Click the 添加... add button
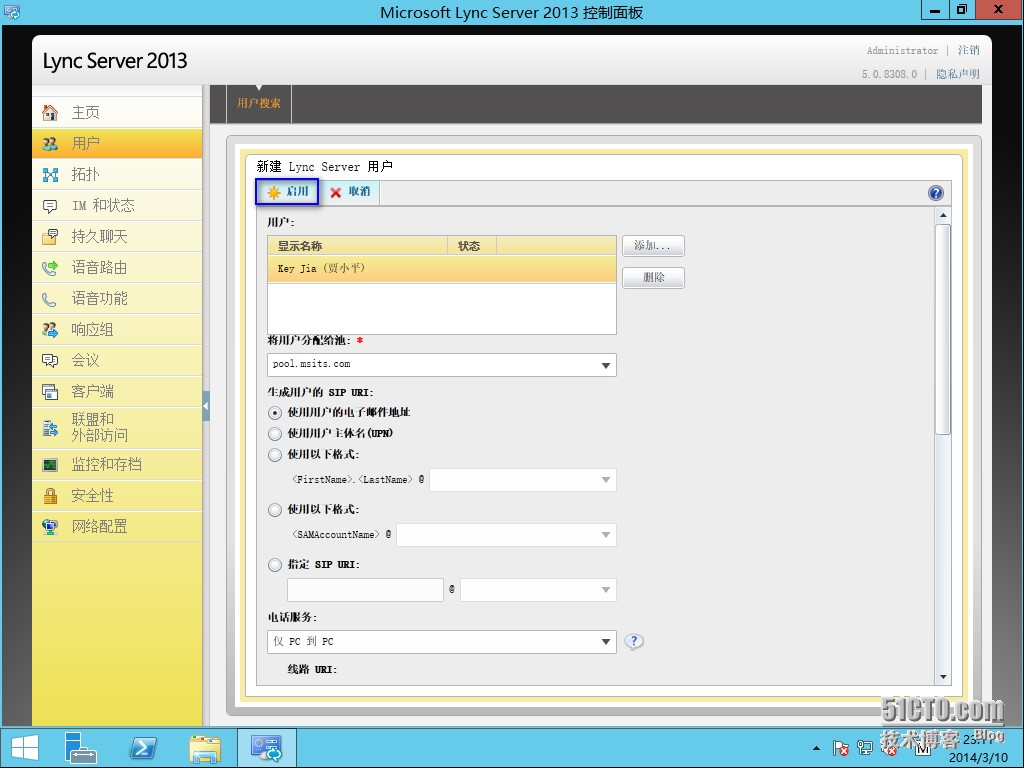Screen dimensions: 1024x768 coord(653,246)
